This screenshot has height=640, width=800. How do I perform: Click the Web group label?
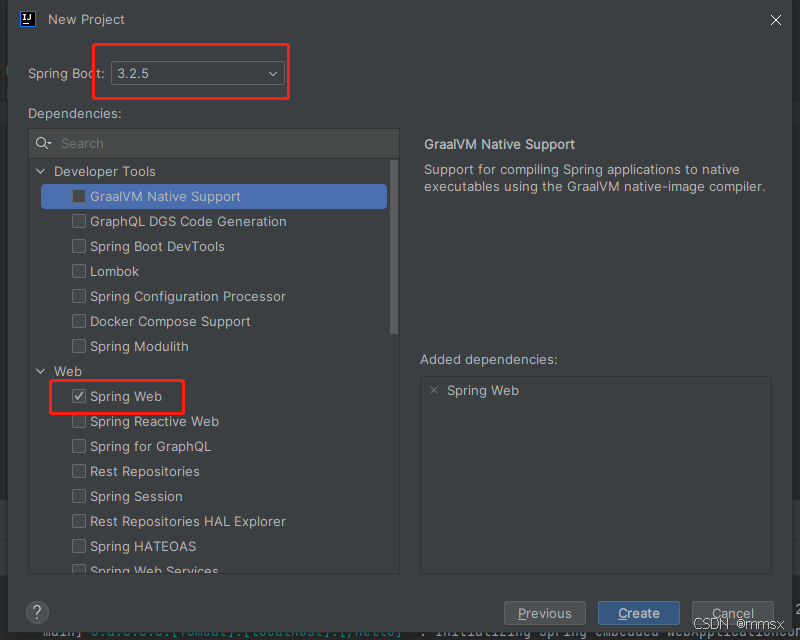(x=68, y=372)
